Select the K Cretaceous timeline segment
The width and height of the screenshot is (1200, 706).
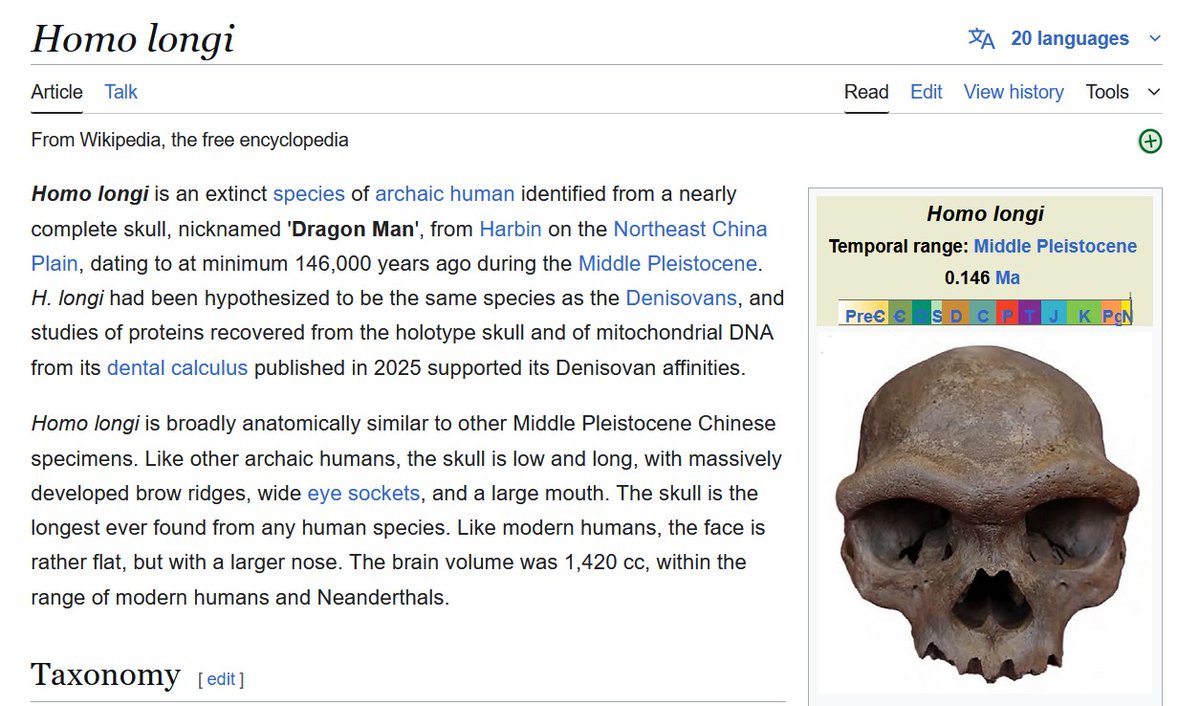pos(1084,312)
